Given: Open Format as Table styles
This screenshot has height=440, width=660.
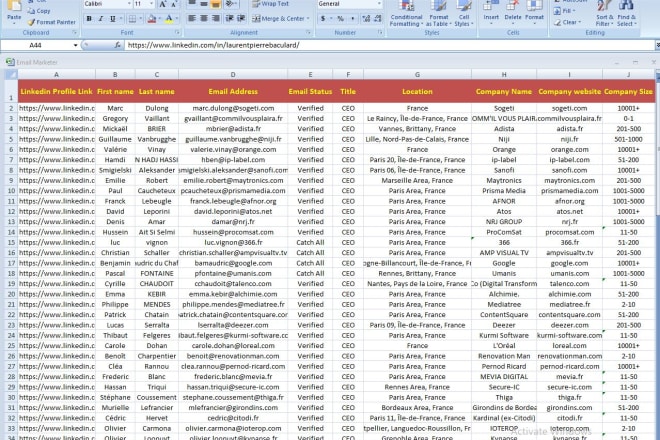Looking at the screenshot, I should coord(439,13).
